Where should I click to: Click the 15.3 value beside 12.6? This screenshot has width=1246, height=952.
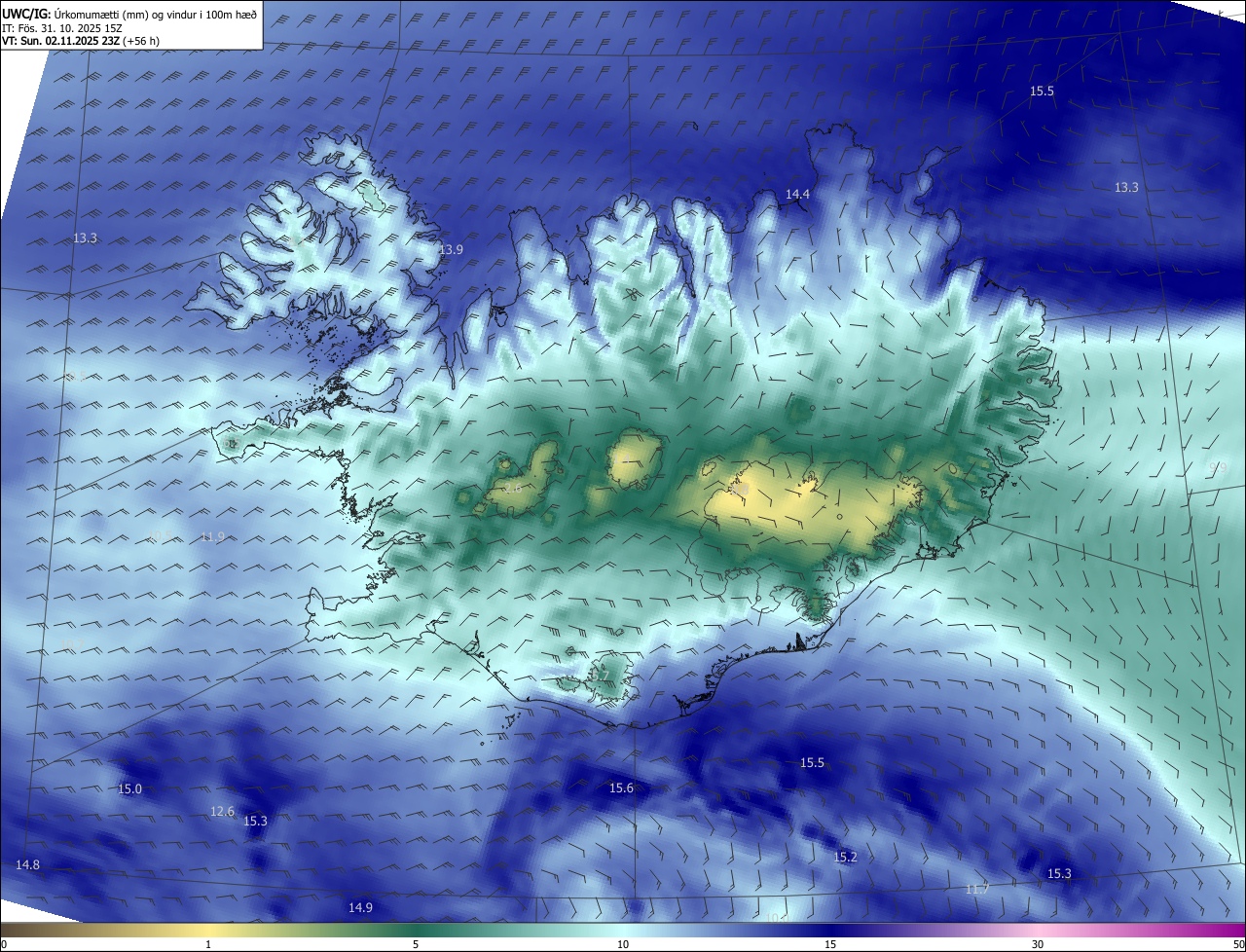coord(255,822)
